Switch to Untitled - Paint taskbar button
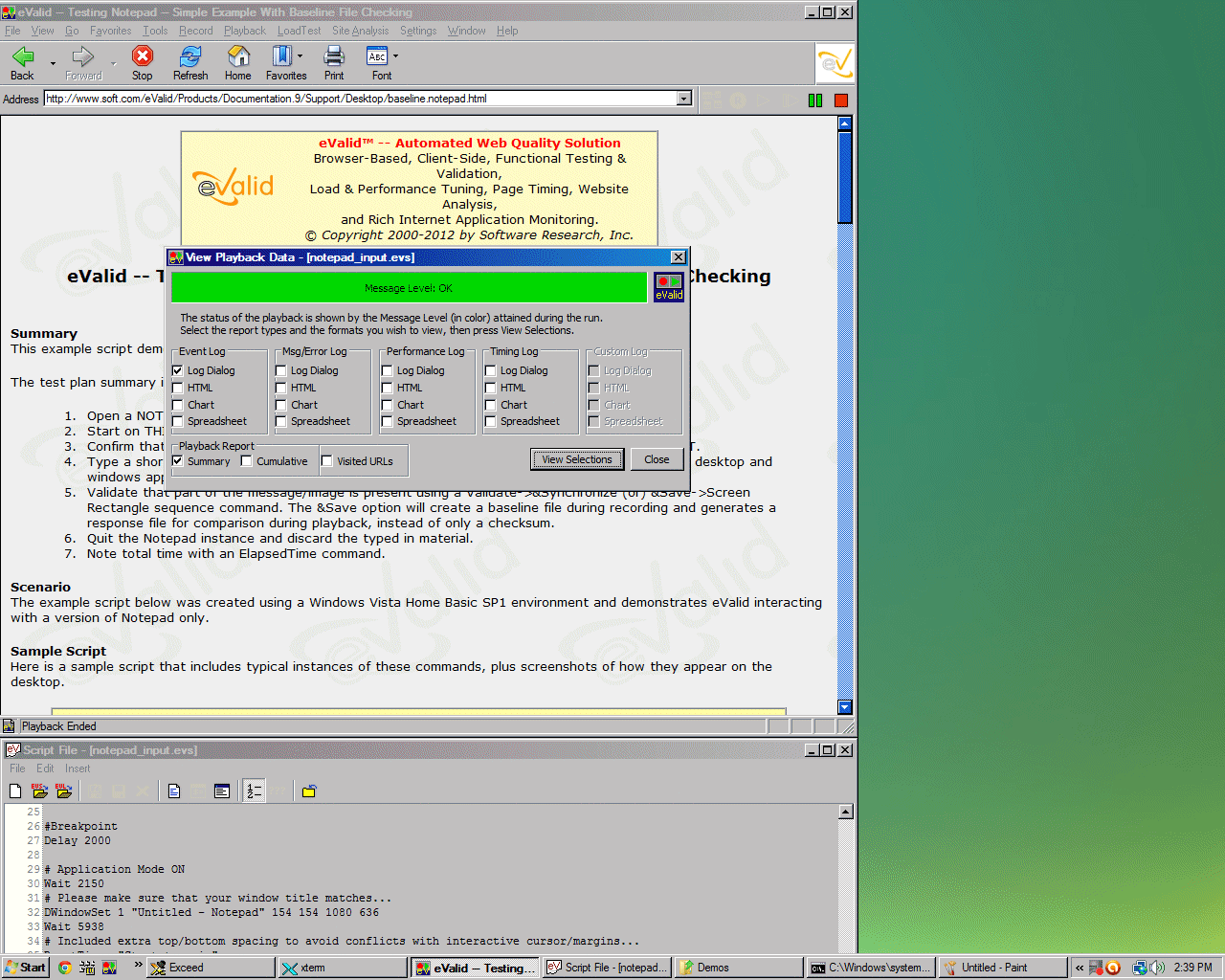 (1002, 968)
